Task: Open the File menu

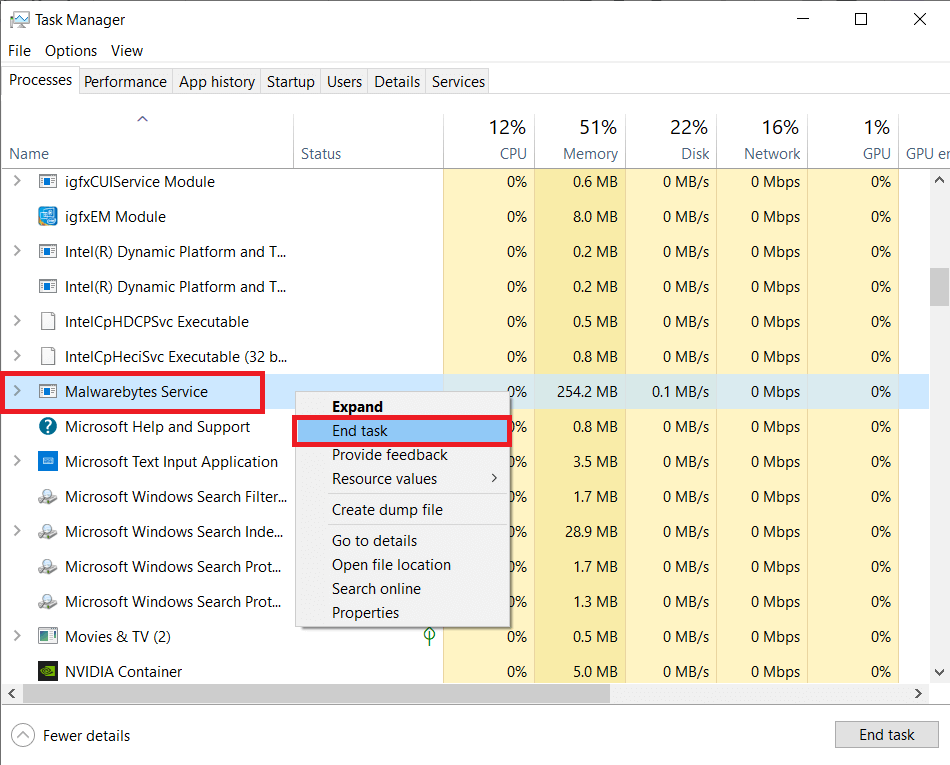Action: click(19, 51)
